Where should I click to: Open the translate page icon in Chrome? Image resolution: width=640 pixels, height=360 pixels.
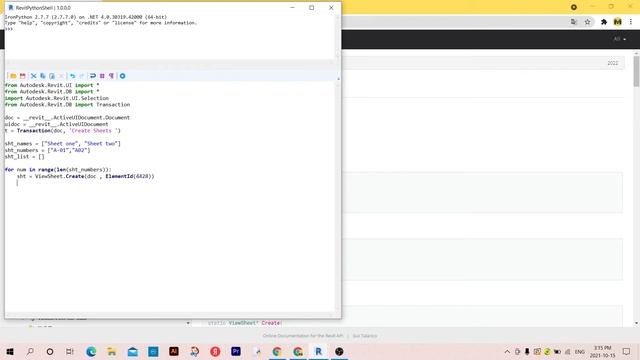pos(574,22)
